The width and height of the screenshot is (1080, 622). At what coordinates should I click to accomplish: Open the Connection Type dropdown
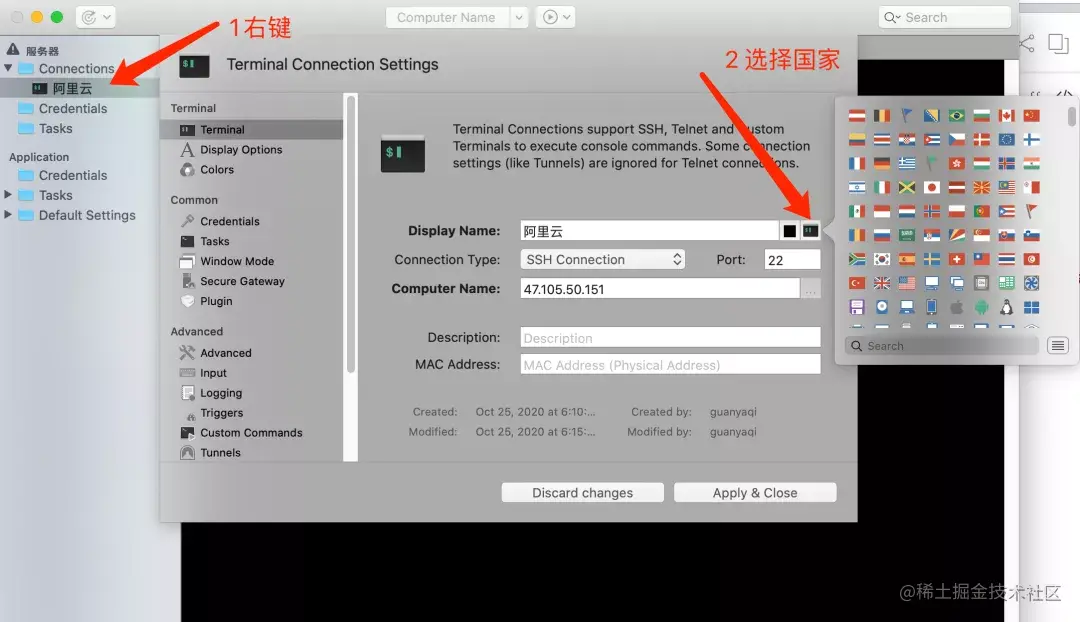tap(603, 260)
